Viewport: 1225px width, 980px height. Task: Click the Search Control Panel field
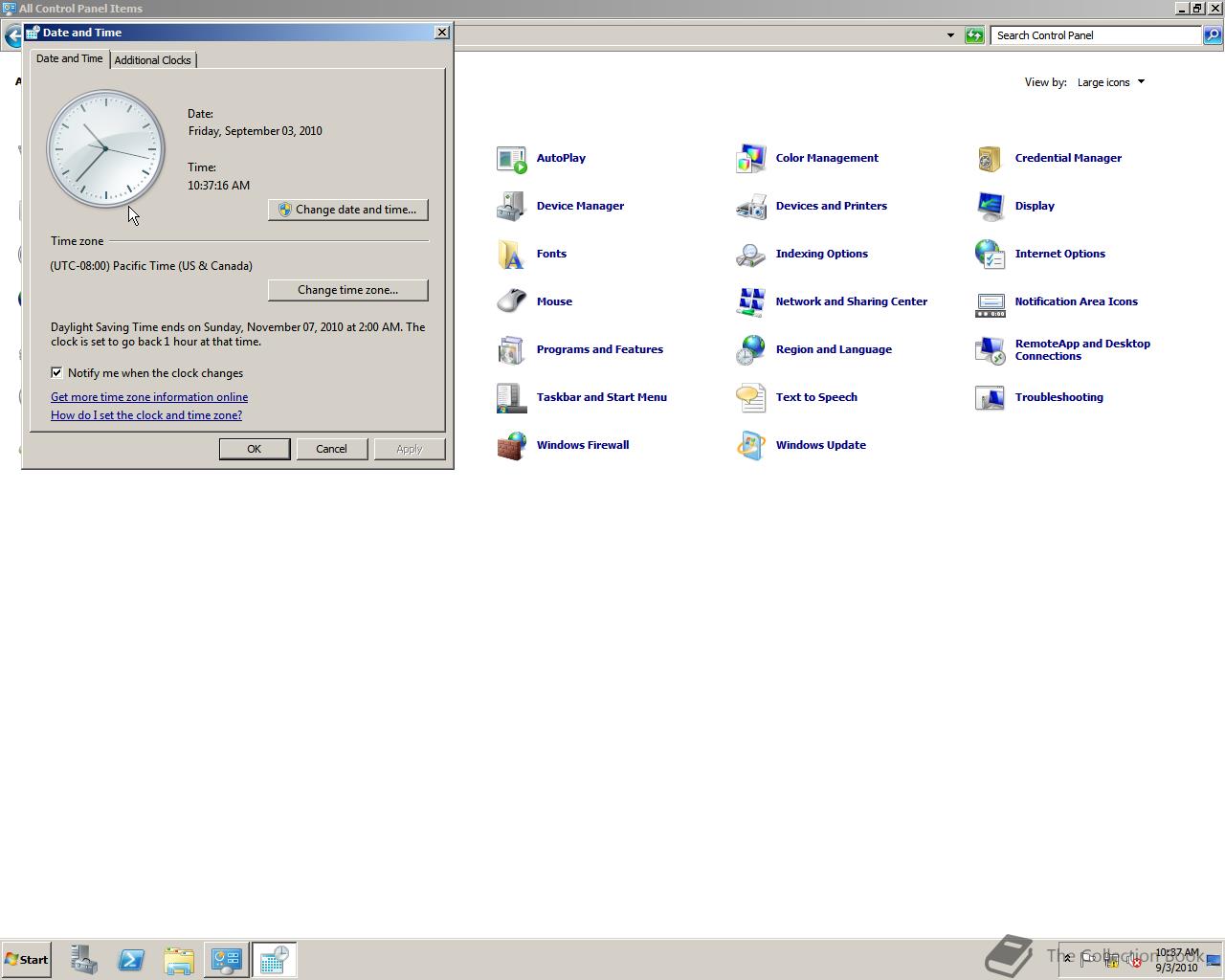click(x=1096, y=35)
